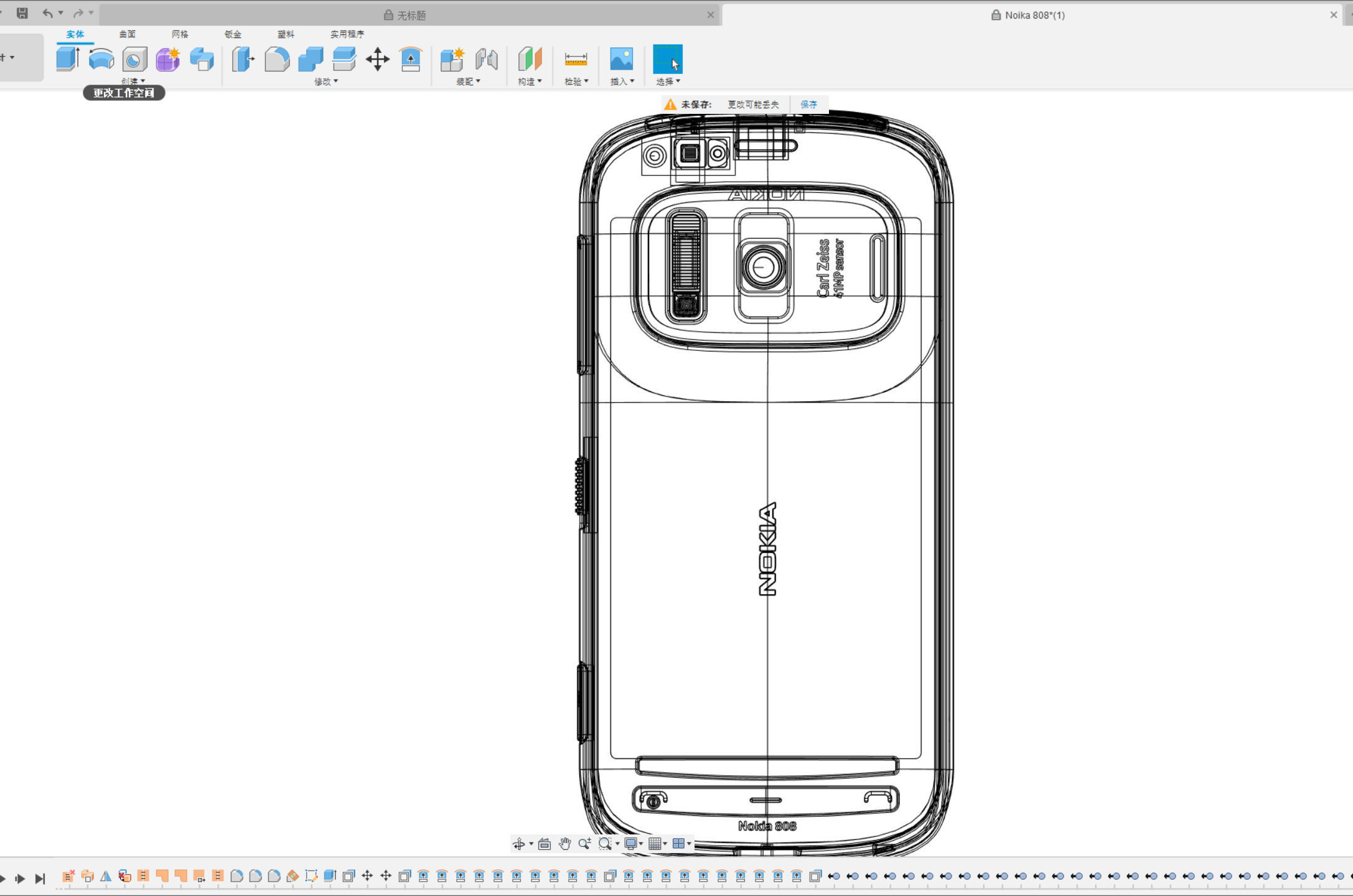
Task: Switch to the 实用程序 (Utilities) tab
Action: point(347,34)
